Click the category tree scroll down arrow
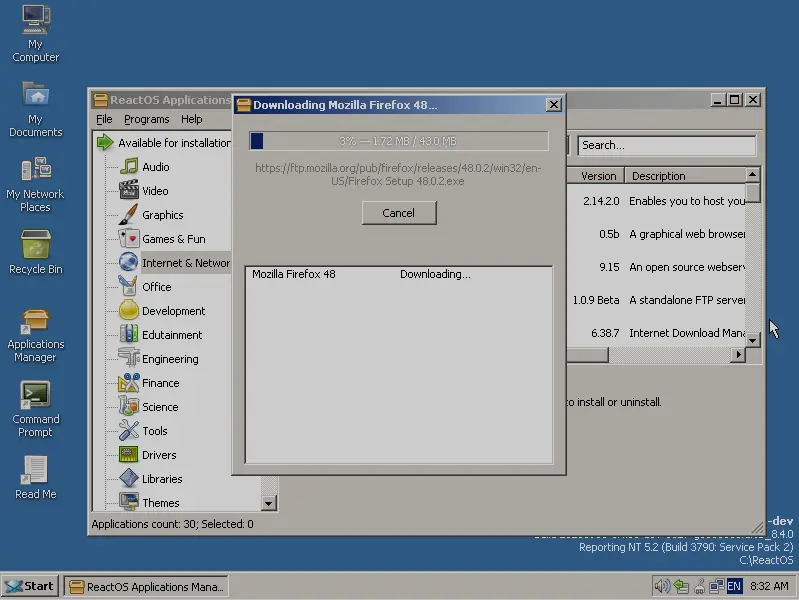 coord(269,503)
